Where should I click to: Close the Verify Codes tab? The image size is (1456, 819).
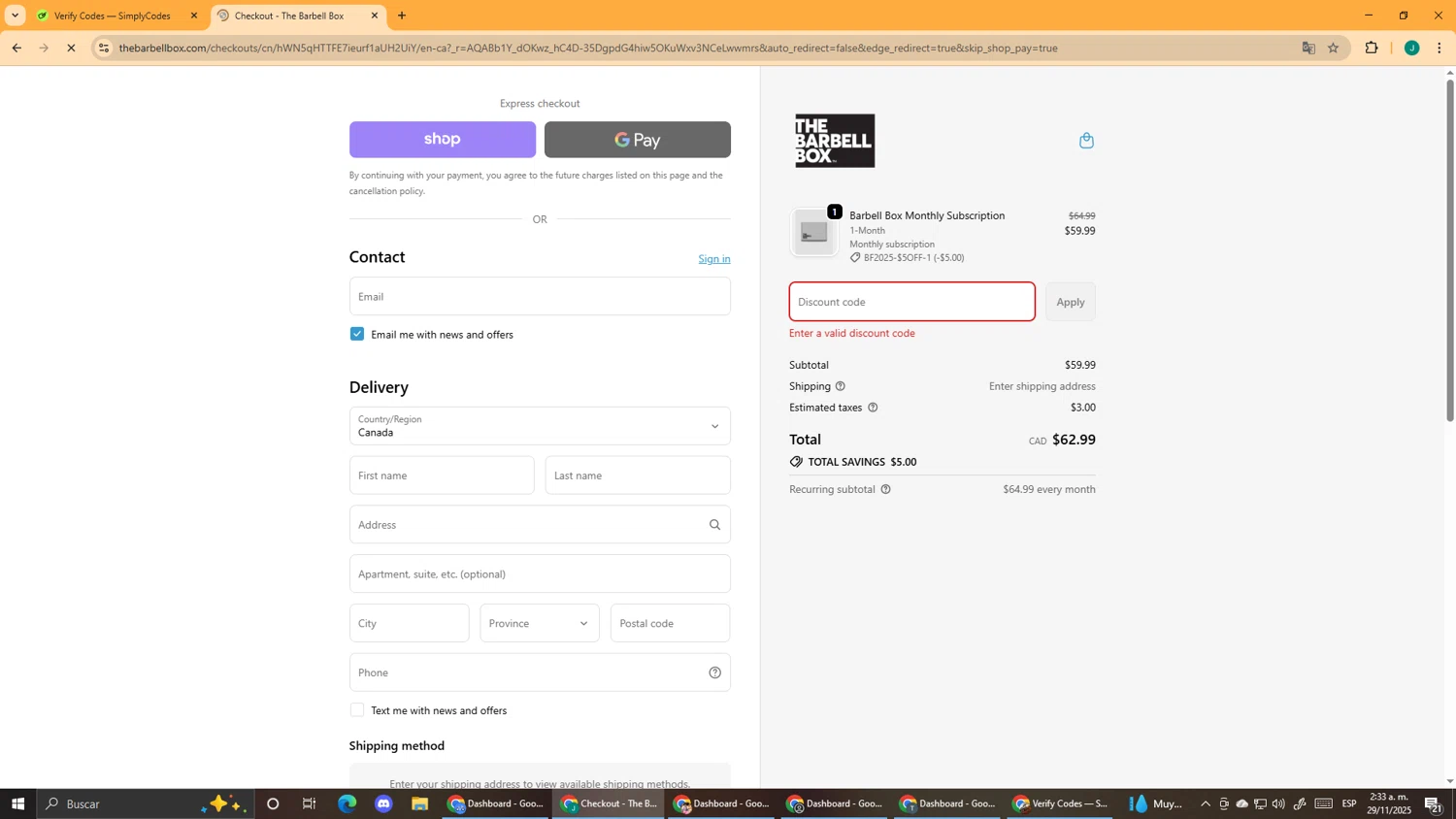(x=193, y=16)
